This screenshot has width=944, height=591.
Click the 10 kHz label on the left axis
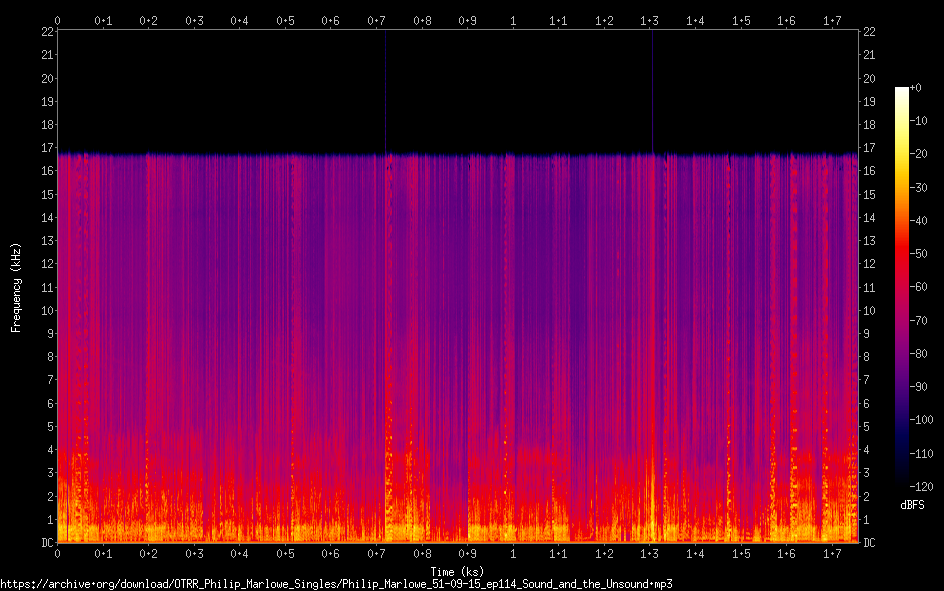click(47, 310)
